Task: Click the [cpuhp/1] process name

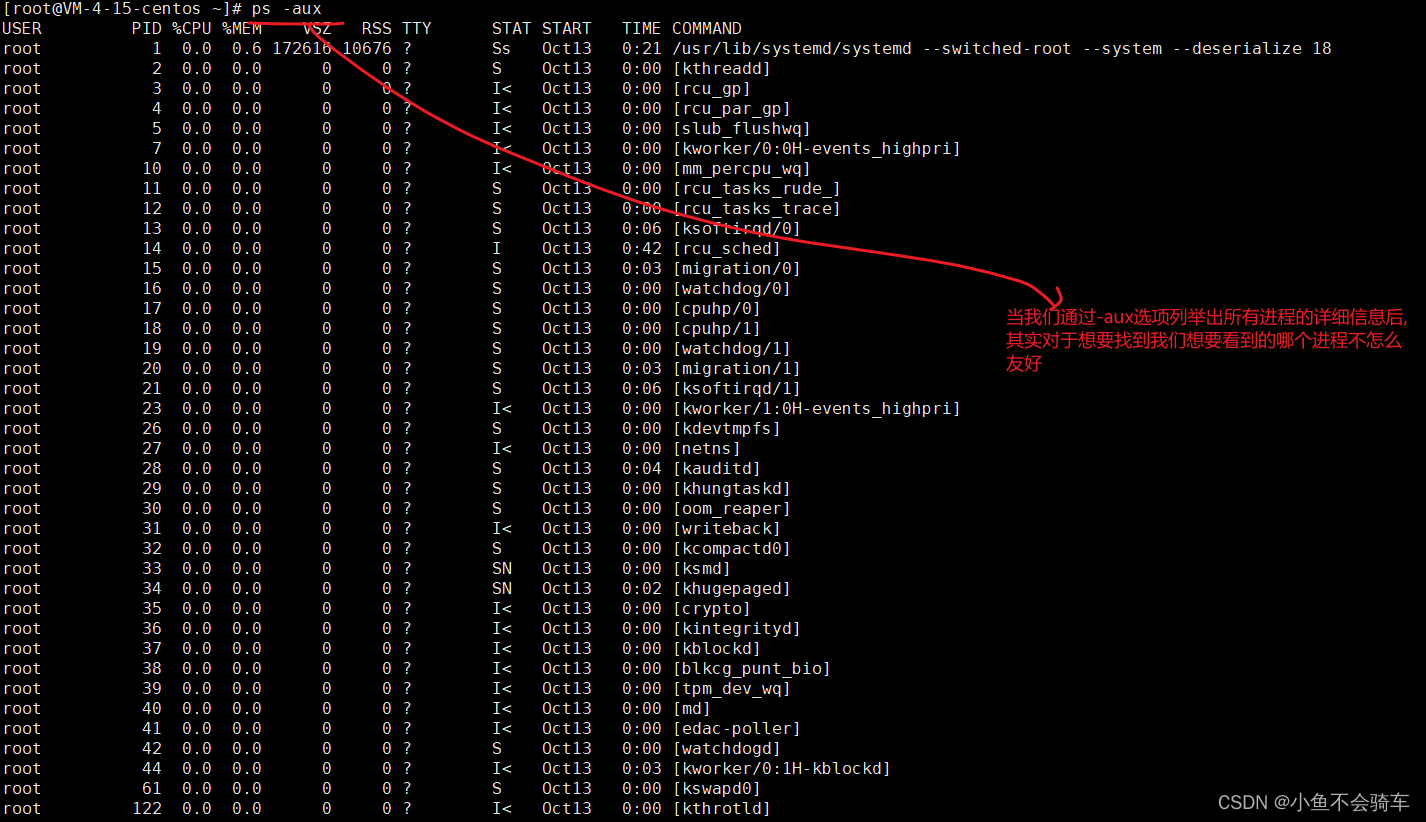Action: click(717, 329)
